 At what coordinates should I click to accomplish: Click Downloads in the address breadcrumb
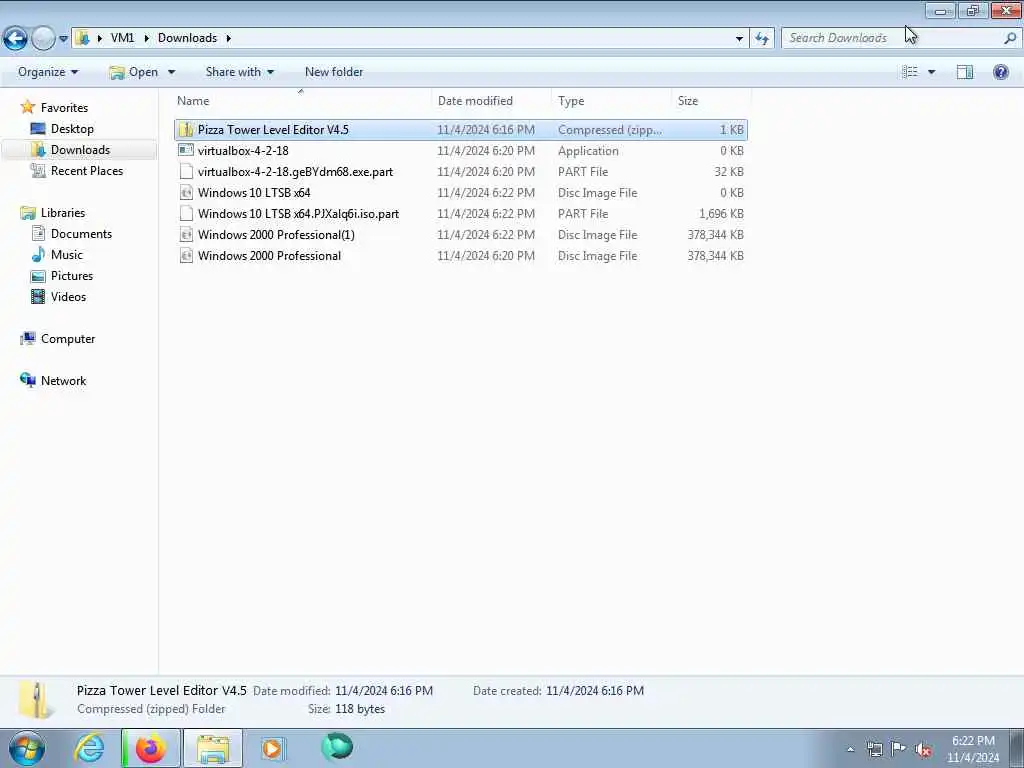[187, 38]
